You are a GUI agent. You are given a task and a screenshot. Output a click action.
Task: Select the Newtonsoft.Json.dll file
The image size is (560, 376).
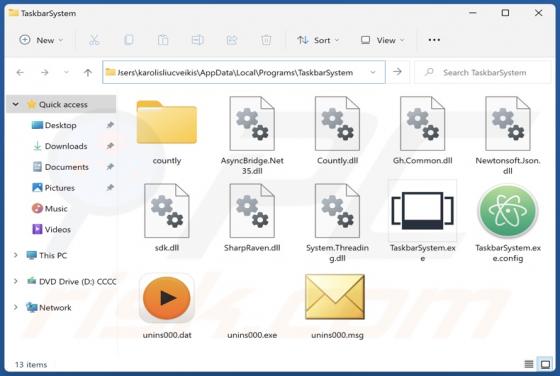pos(508,124)
